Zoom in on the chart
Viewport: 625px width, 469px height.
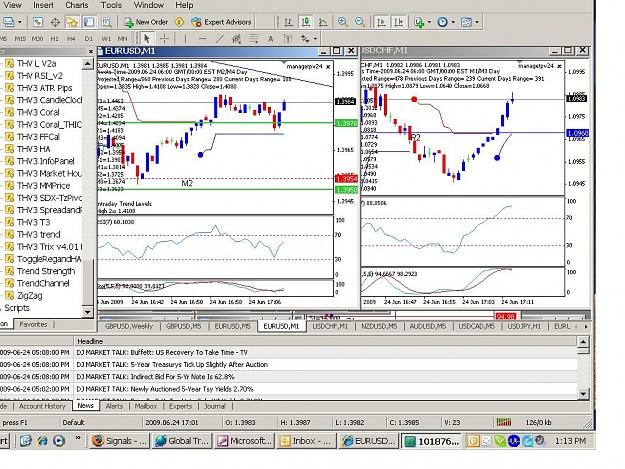342,22
